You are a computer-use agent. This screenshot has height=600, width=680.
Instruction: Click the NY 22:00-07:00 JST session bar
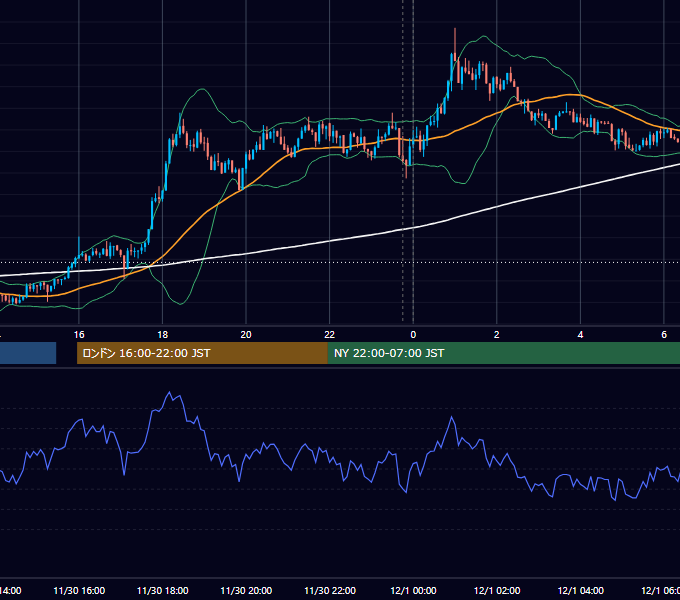point(503,353)
